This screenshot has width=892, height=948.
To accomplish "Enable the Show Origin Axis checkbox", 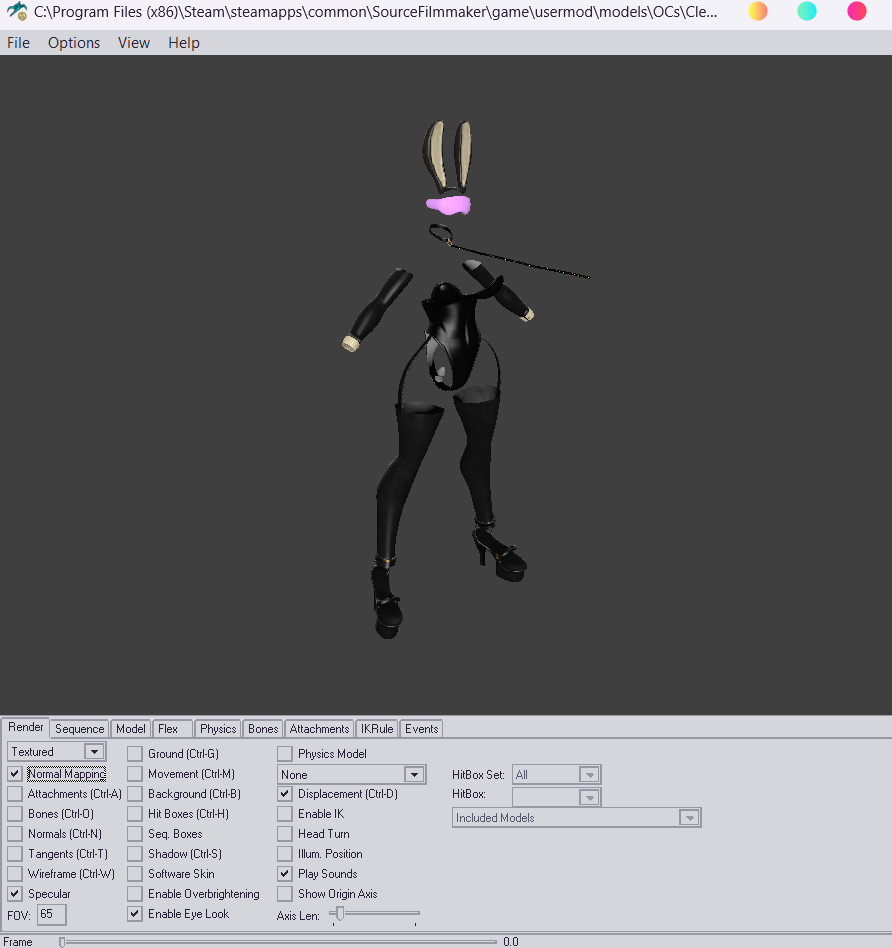I will 285,893.
